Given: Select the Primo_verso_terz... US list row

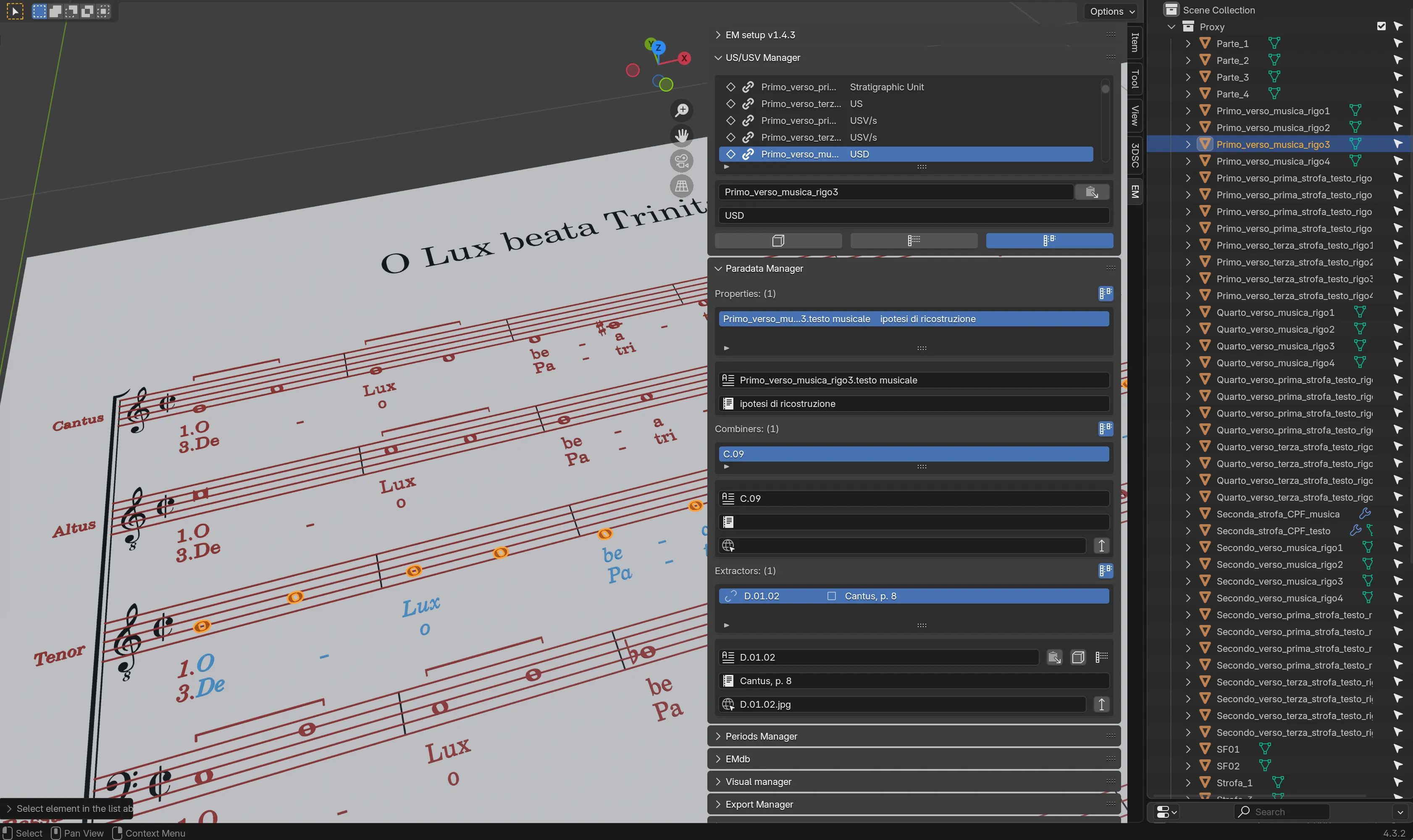Looking at the screenshot, I should click(x=905, y=104).
